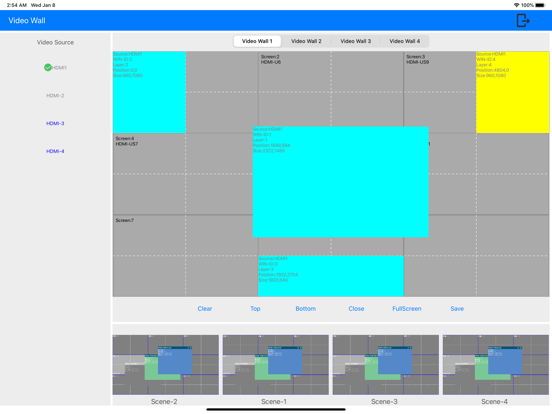Click Screen:4 HDMI-US7 cell label

coord(127,141)
